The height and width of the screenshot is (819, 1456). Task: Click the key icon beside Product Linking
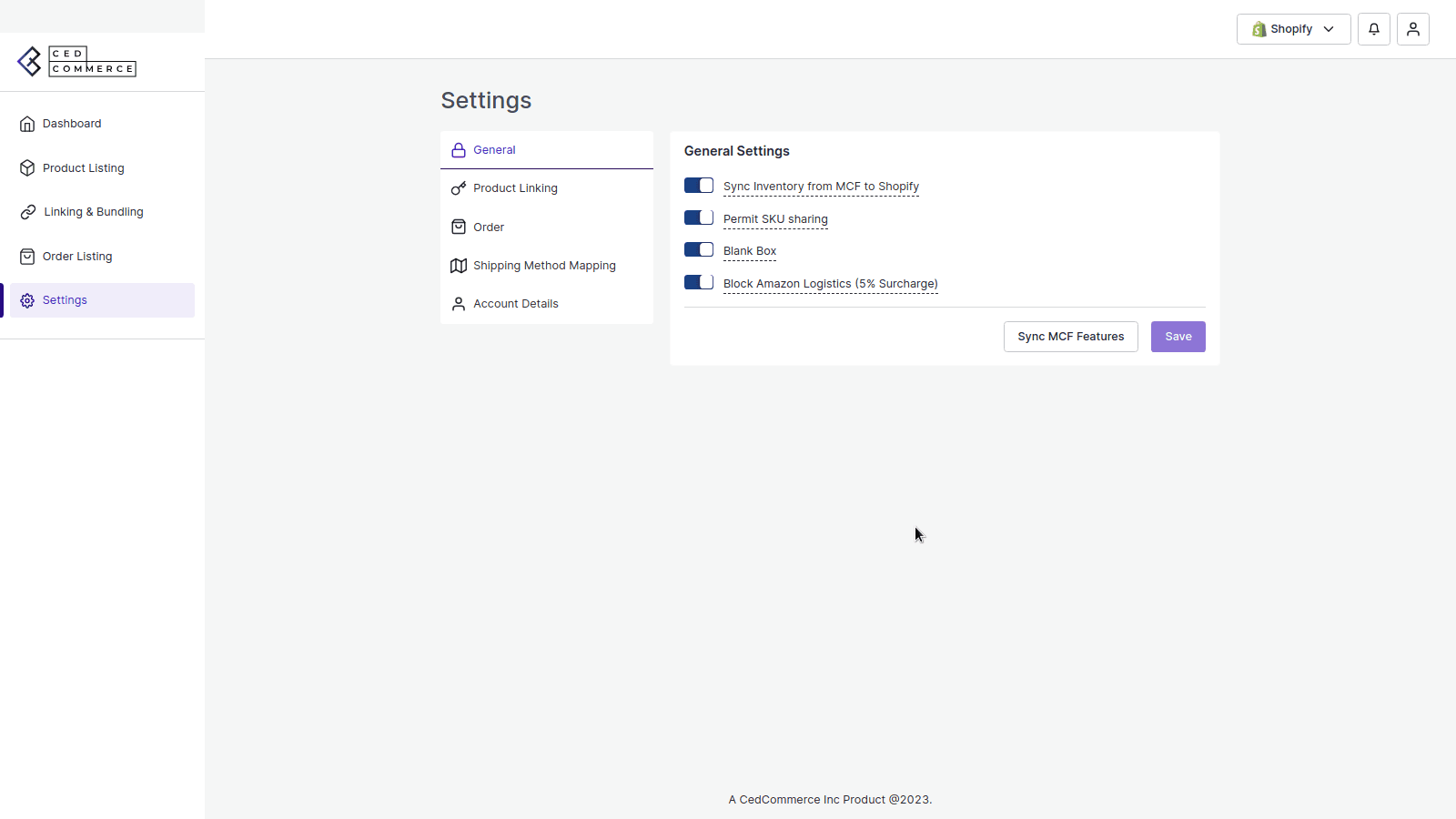click(459, 187)
